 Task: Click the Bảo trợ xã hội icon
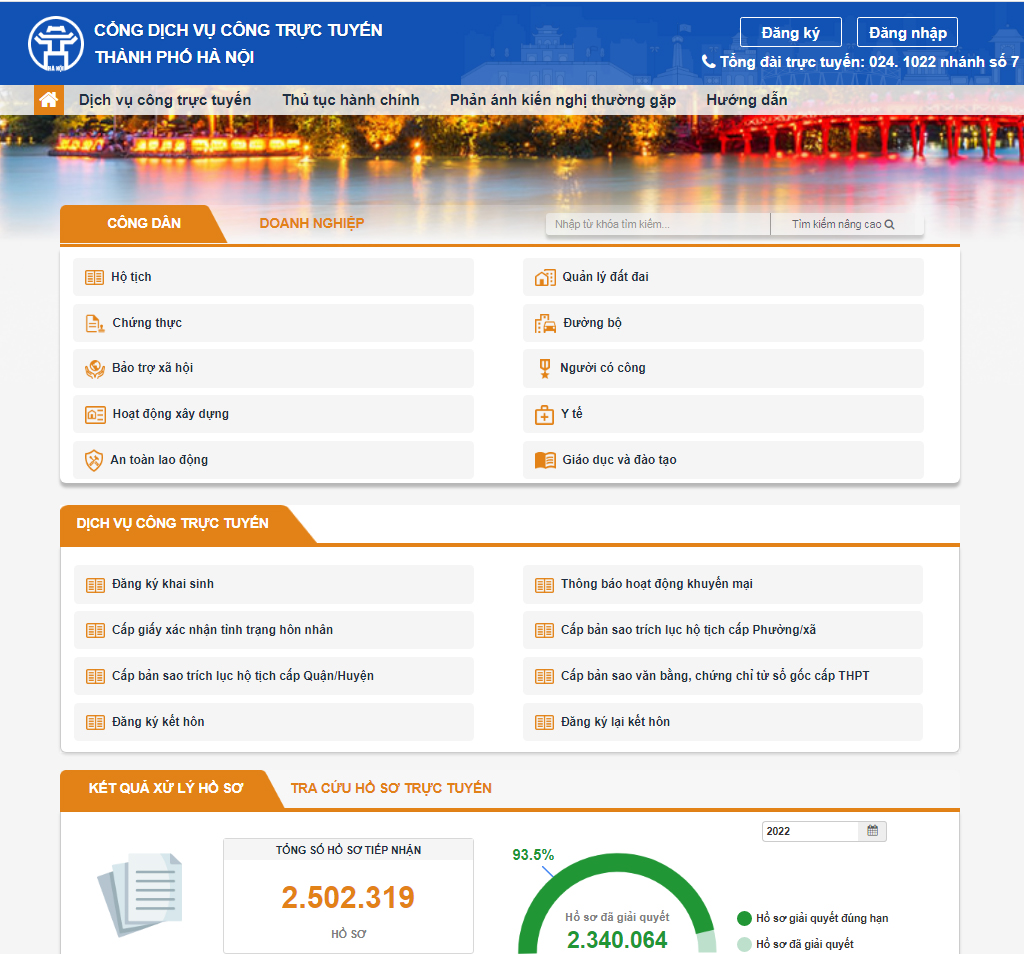94,369
